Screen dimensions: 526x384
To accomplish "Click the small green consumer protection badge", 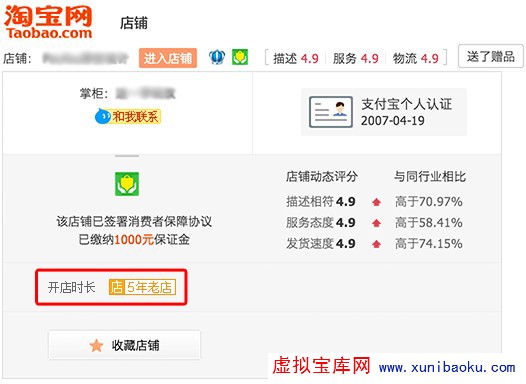I will pos(240,57).
